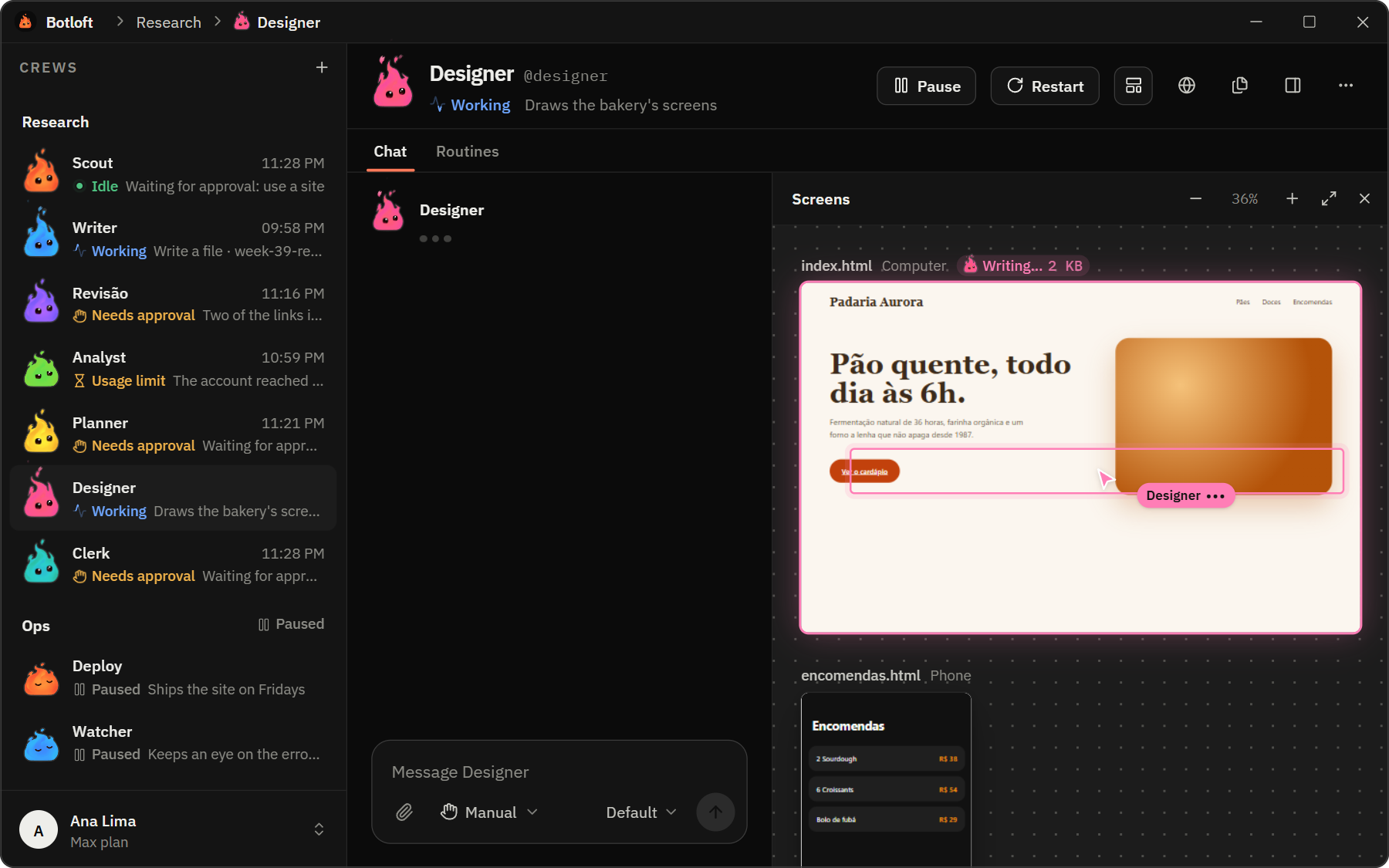Click Designer flame avatar in header

393,81
